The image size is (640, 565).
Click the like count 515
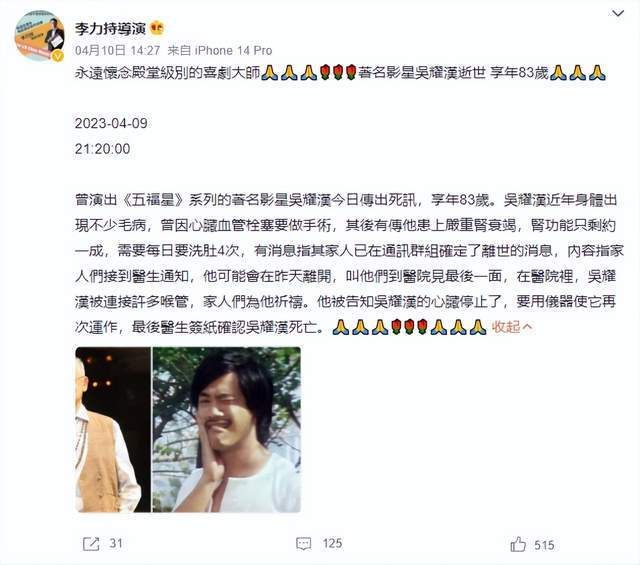point(544,545)
